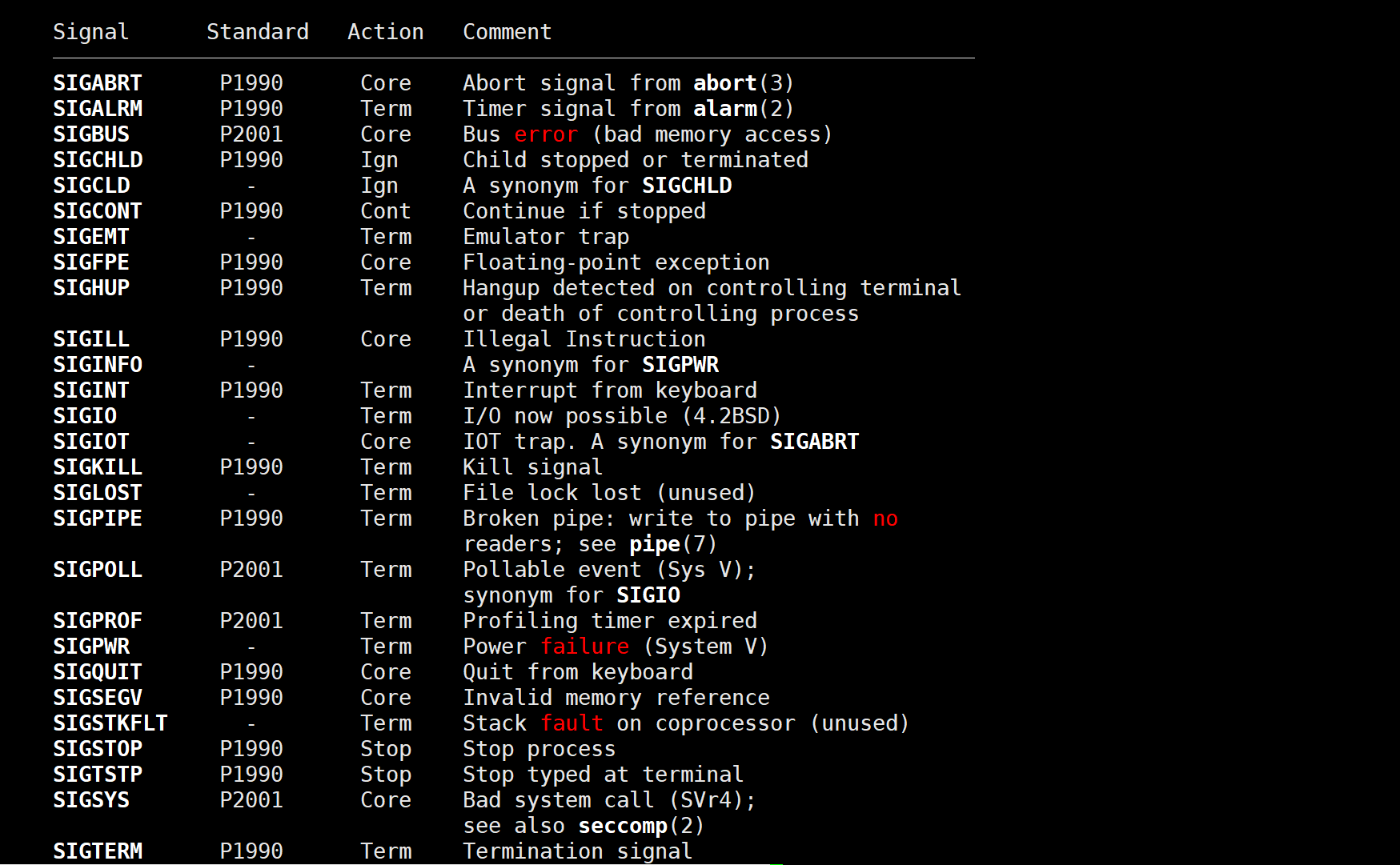Image resolution: width=1400 pixels, height=865 pixels.
Task: Click the seccomp(2) man page reference
Action: pos(641,826)
